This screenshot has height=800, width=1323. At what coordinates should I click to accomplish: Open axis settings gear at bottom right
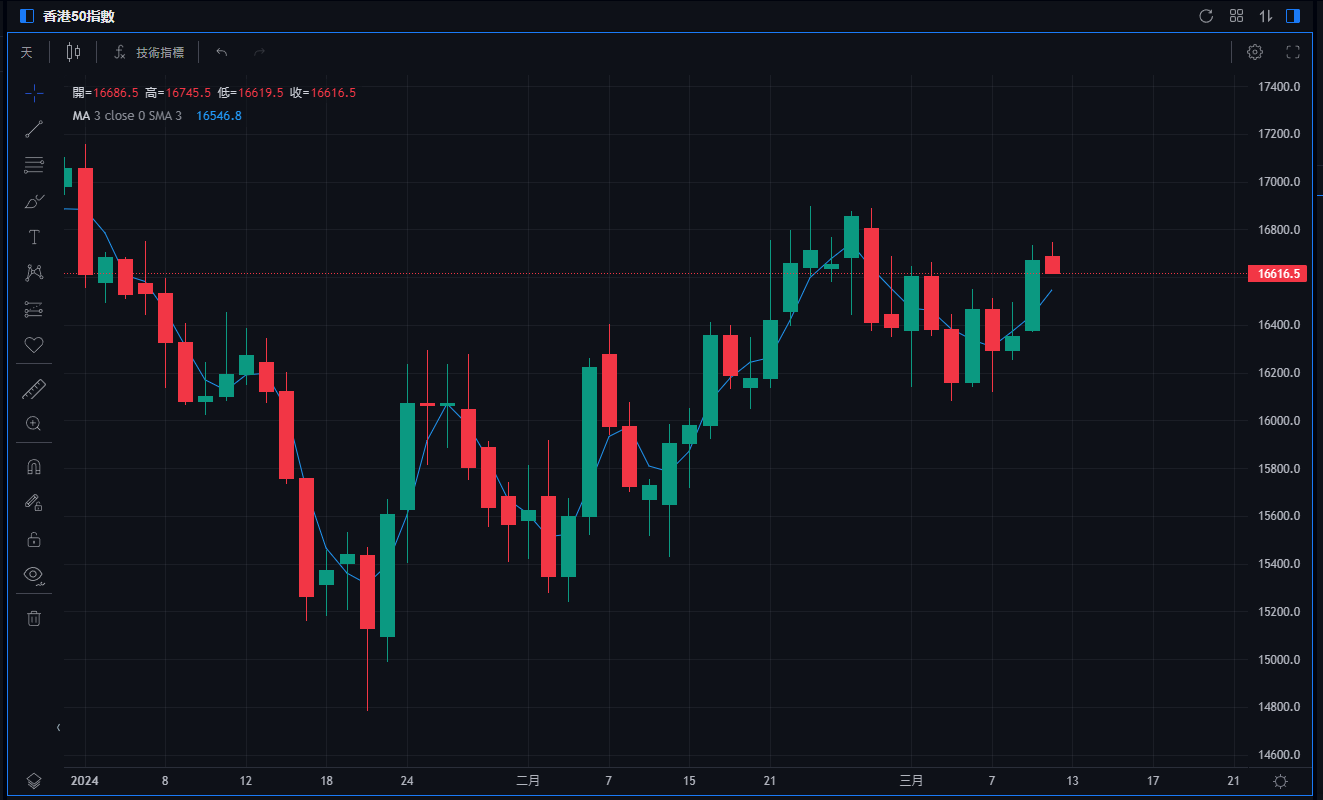coord(1280,781)
